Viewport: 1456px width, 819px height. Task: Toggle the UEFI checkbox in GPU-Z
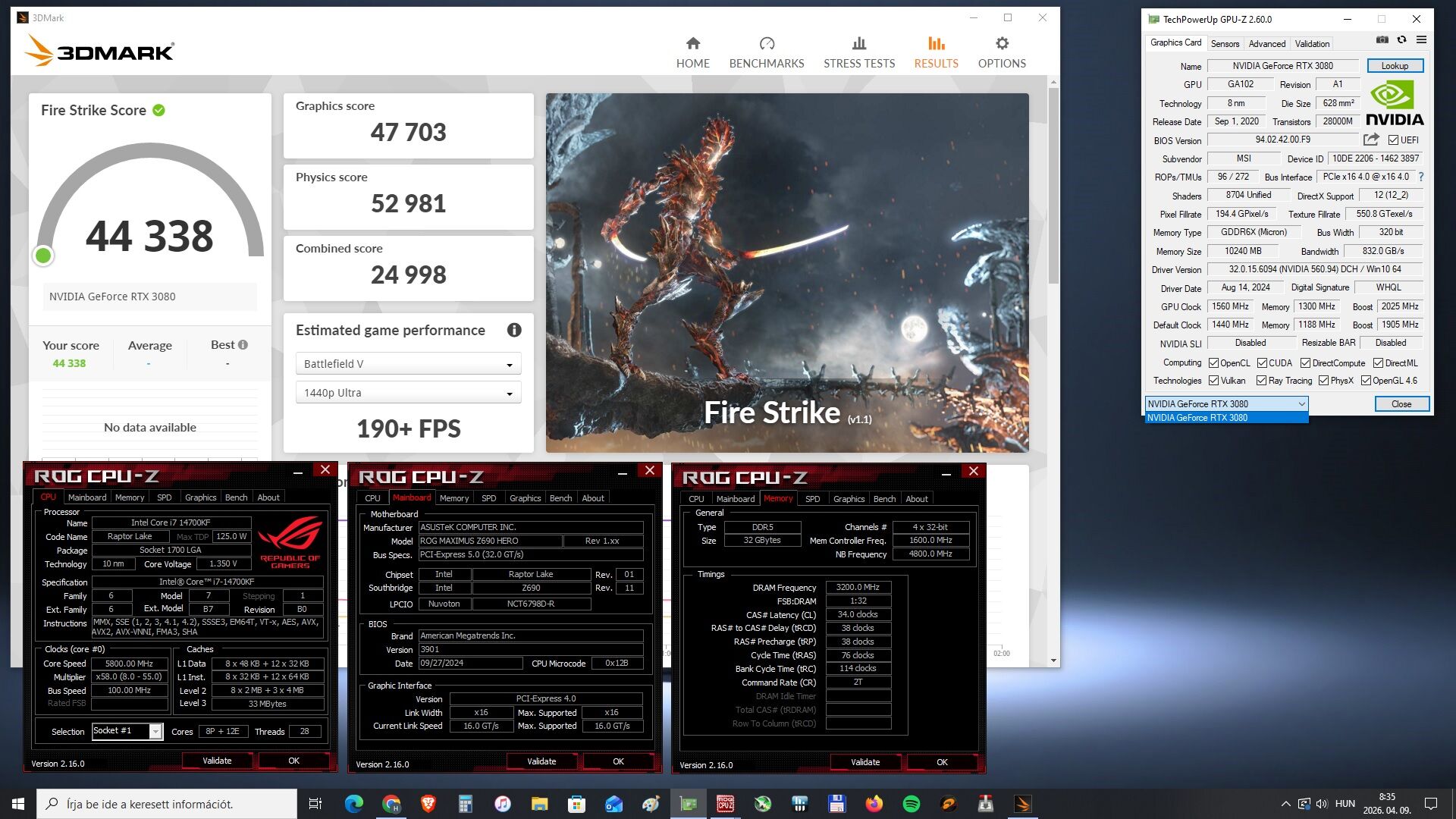tap(1393, 140)
